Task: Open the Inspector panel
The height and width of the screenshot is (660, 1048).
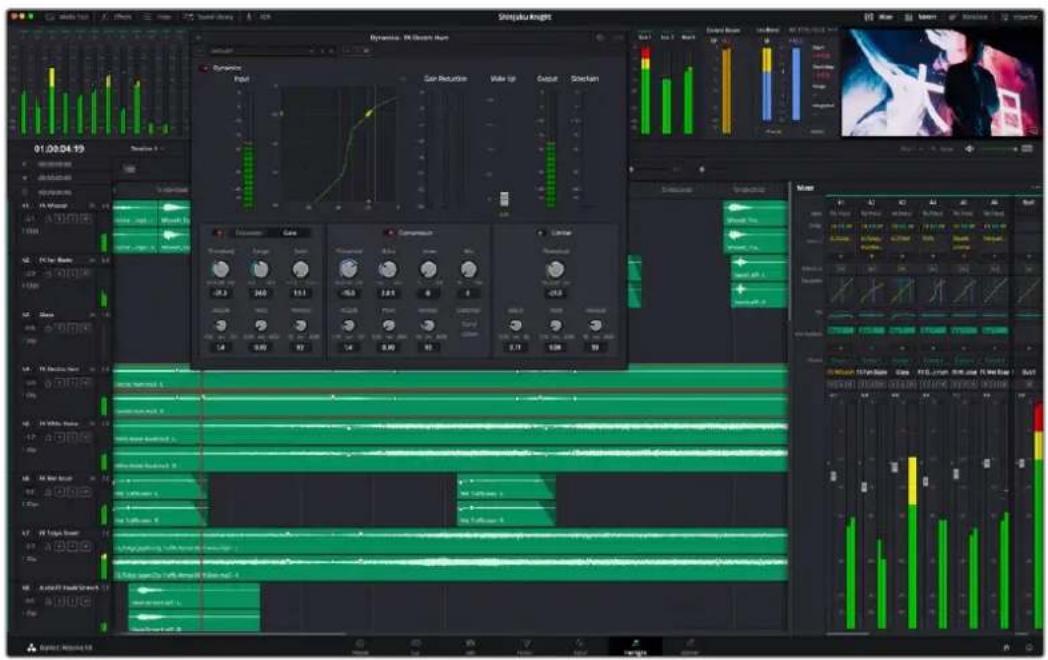Action: pos(1019,17)
